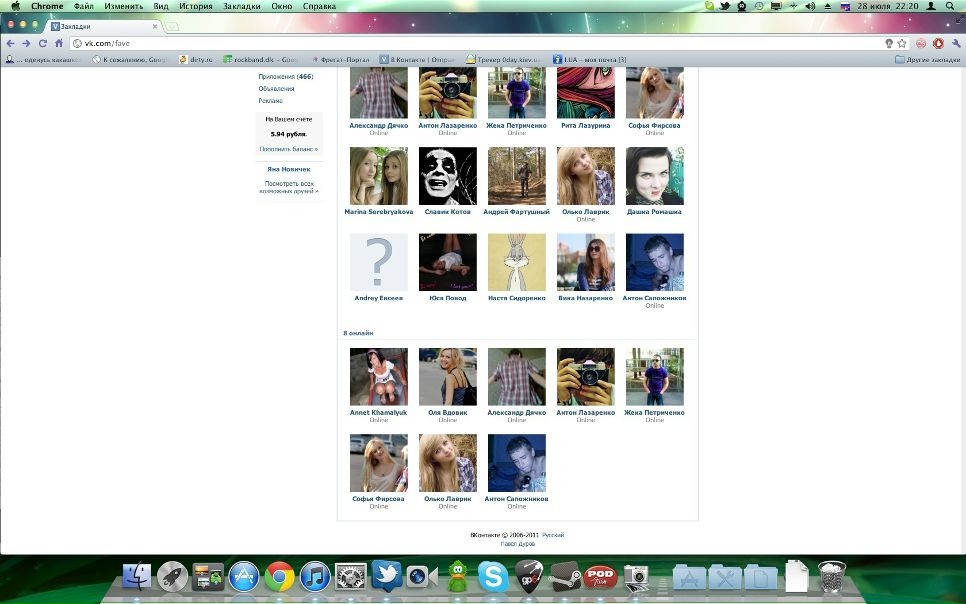Open the Трекер 0day.kiev.ua bookmark
The width and height of the screenshot is (966, 604).
tap(508, 59)
